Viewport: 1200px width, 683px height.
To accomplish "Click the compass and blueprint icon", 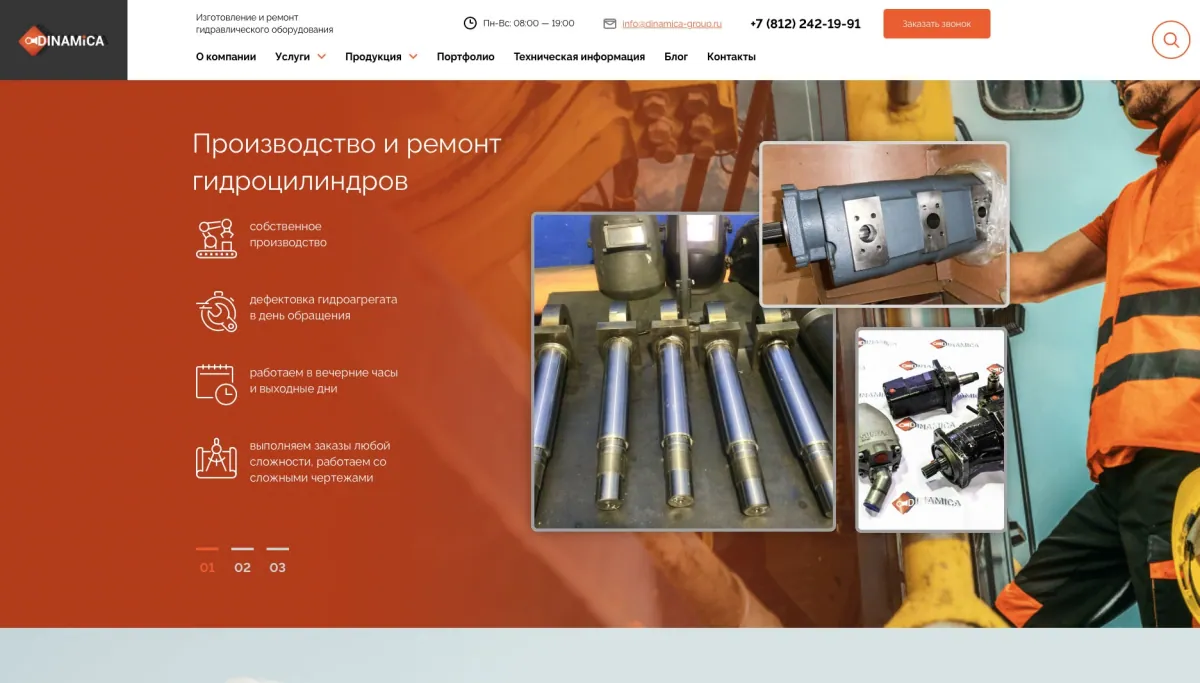I will [x=216, y=458].
